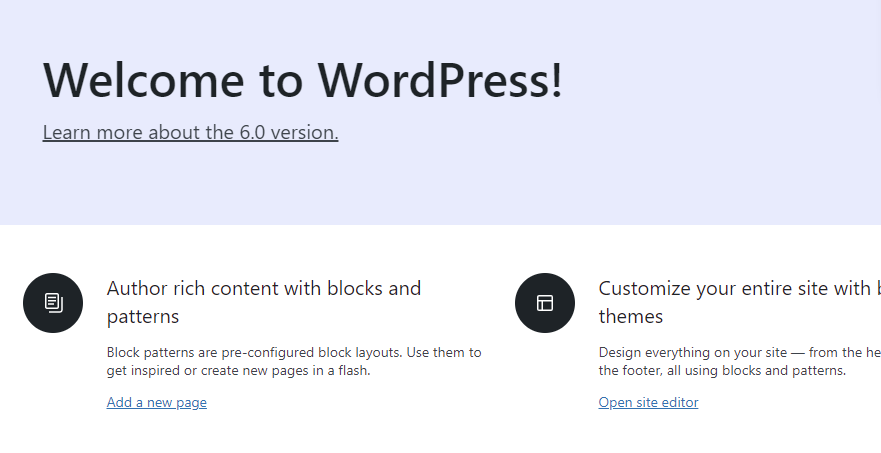Click the layout icon beside 'Customize your entire site'

tap(545, 303)
